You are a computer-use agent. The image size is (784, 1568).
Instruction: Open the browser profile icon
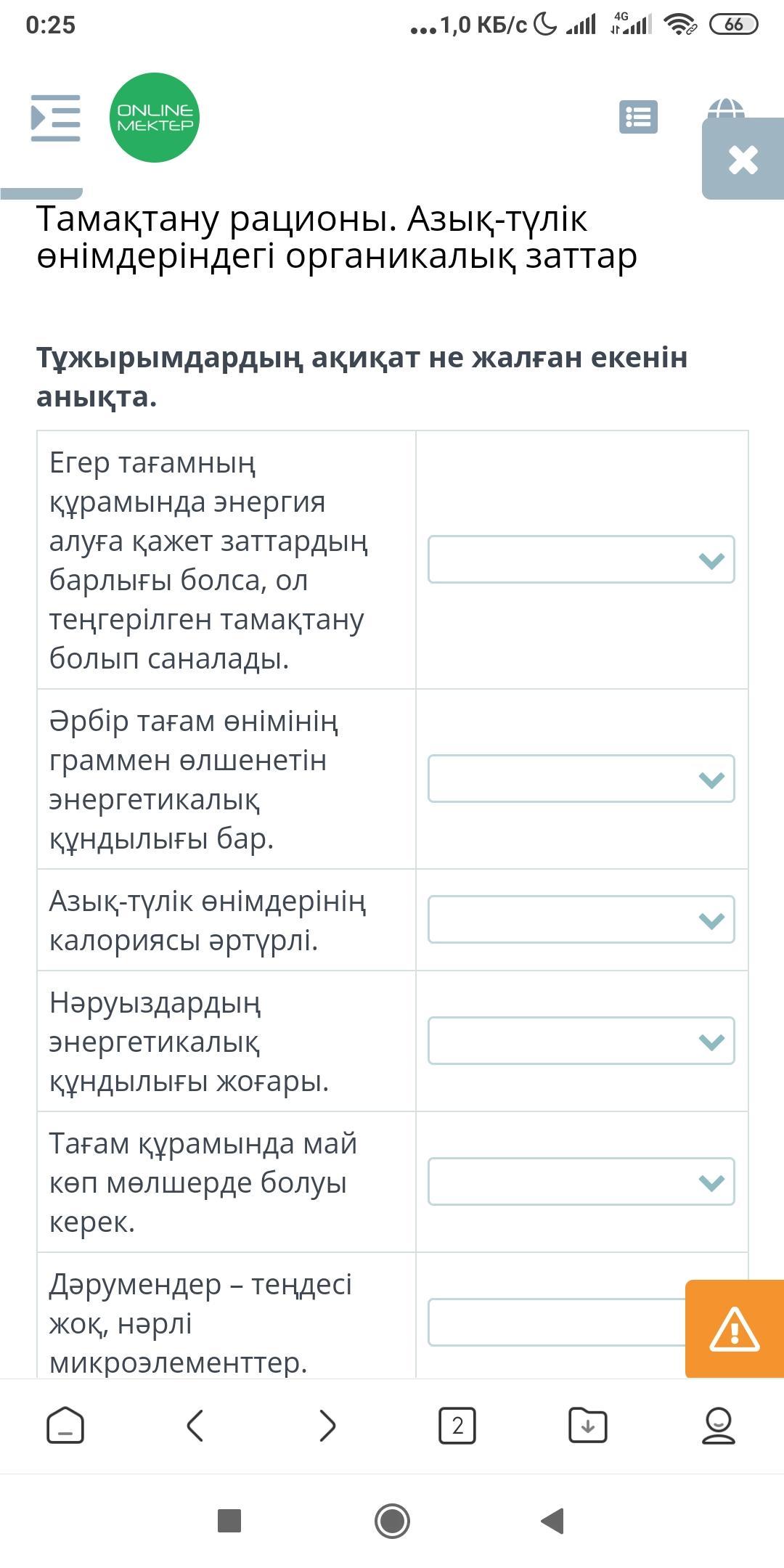719,1426
